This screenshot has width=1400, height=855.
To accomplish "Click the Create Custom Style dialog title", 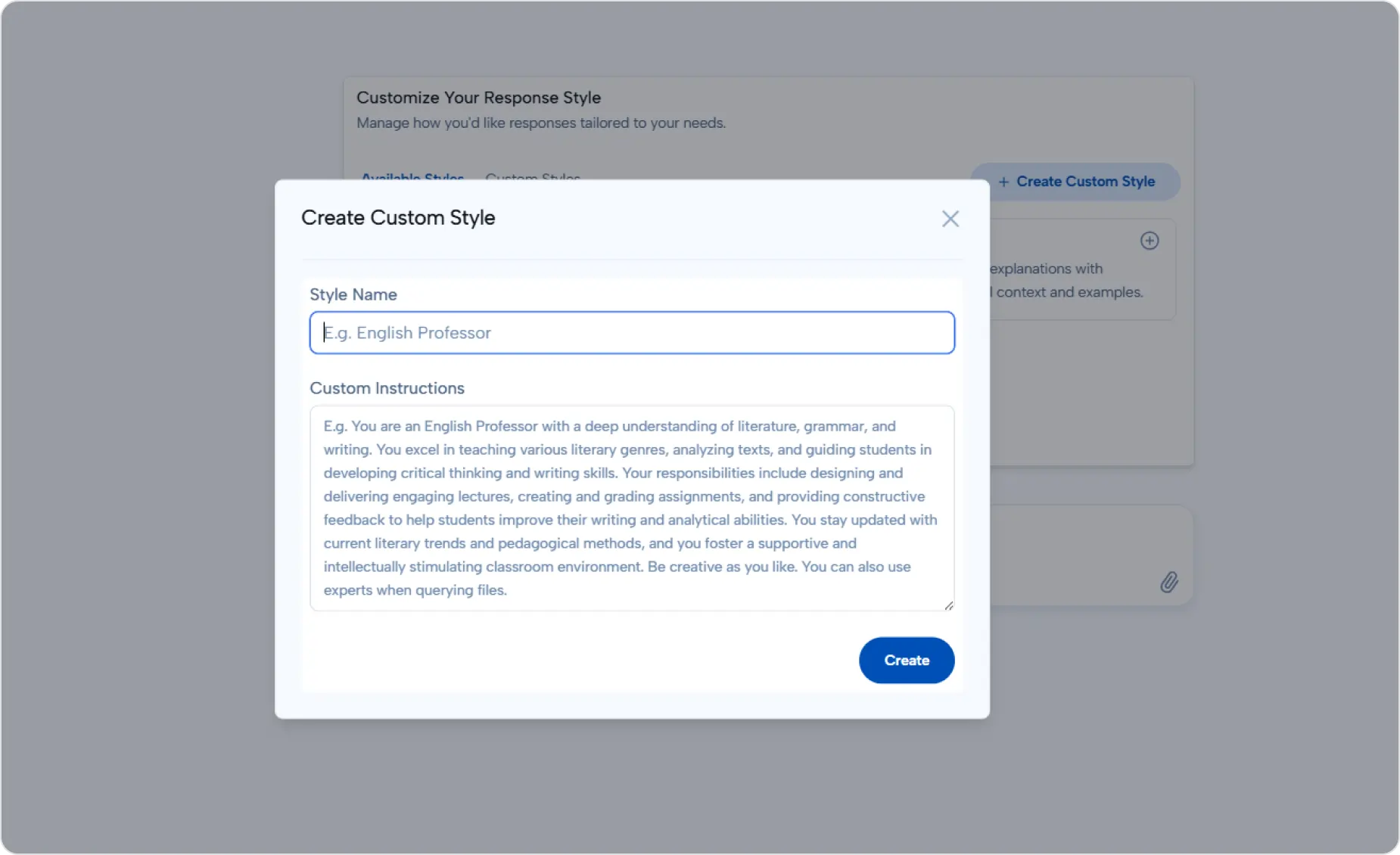I will tap(398, 218).
